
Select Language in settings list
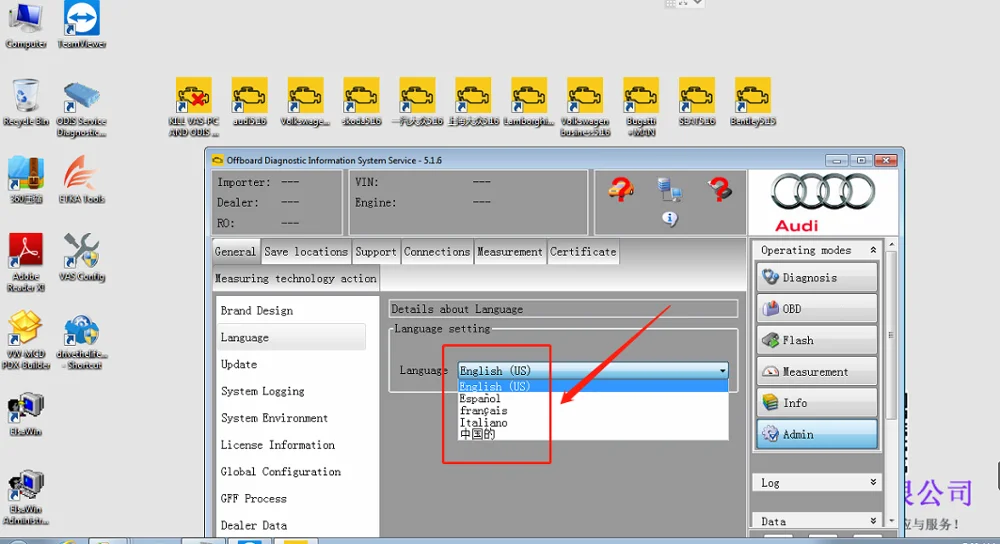[291, 337]
